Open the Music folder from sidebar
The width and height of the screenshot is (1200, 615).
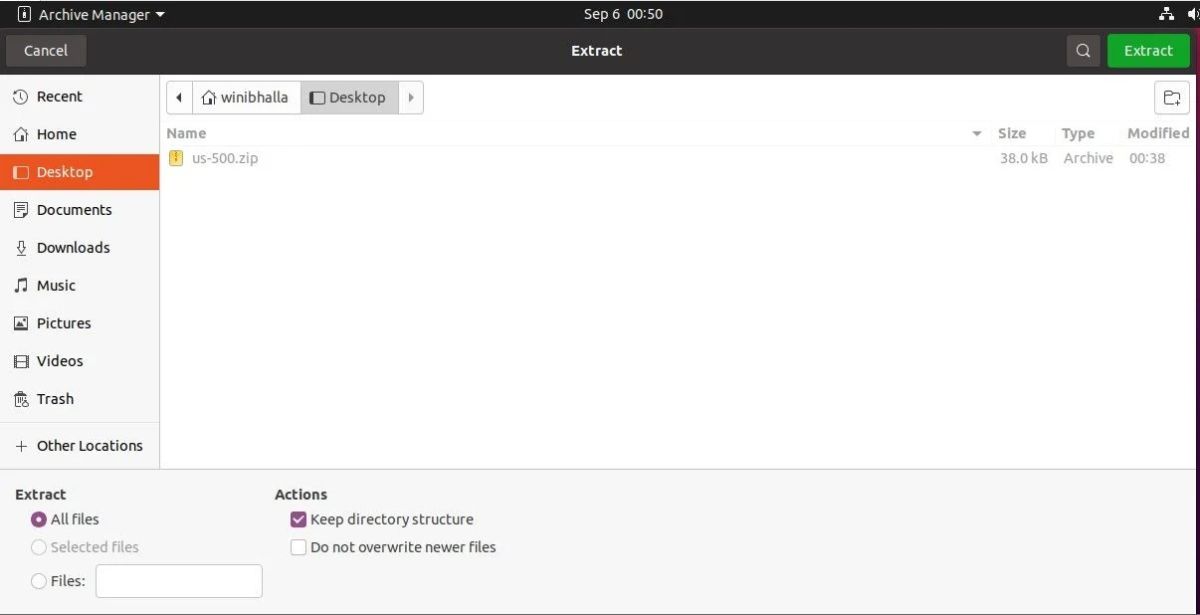[55, 285]
